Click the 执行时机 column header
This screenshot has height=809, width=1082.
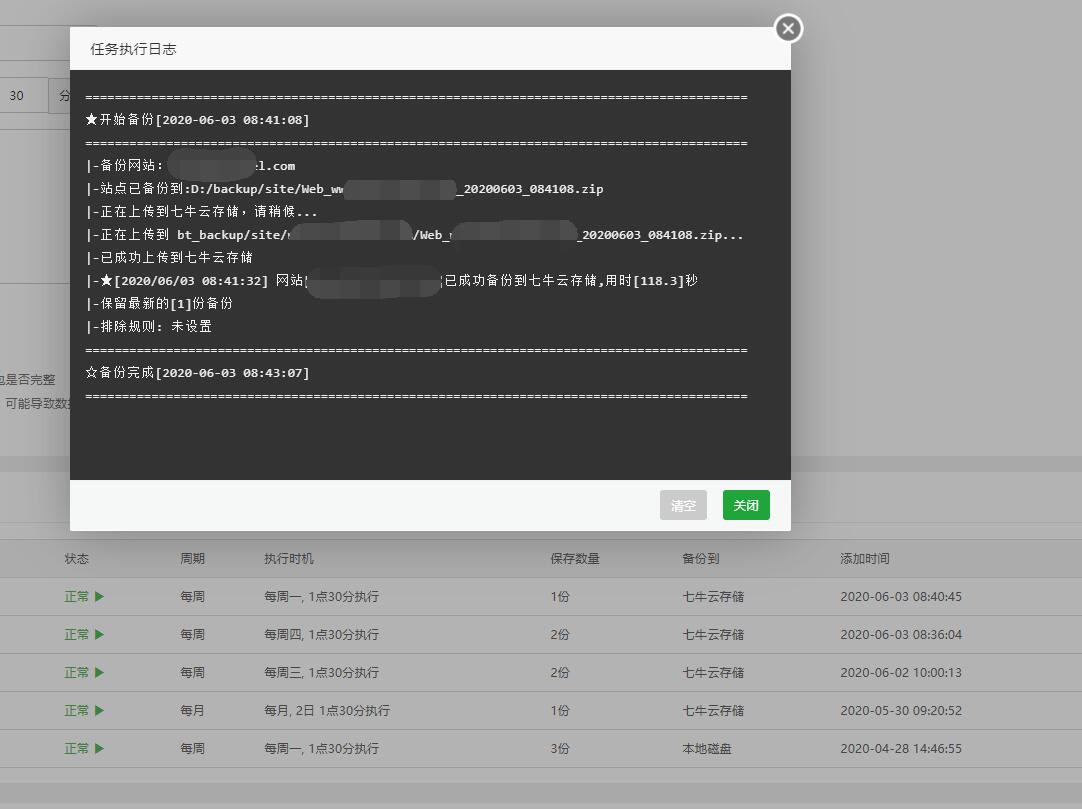pos(289,558)
